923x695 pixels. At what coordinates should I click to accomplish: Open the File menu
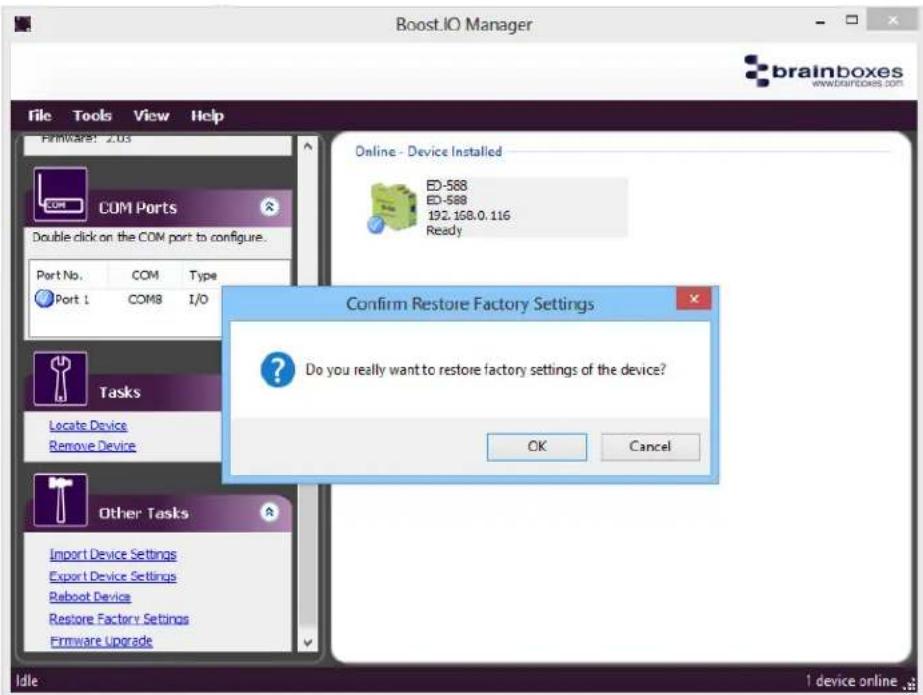tap(40, 115)
